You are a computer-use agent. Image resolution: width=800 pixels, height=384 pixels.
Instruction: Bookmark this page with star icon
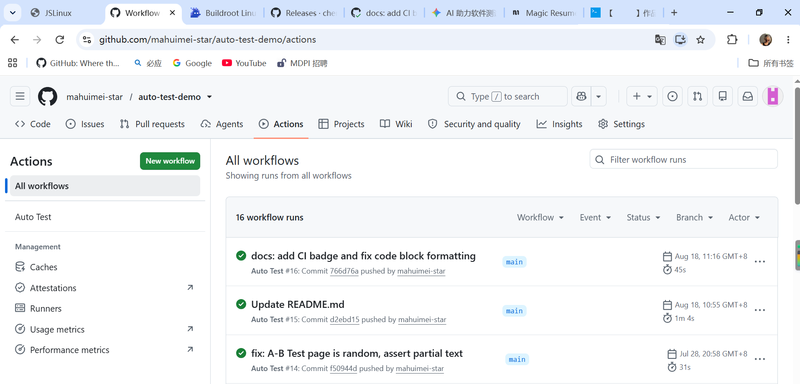701,40
